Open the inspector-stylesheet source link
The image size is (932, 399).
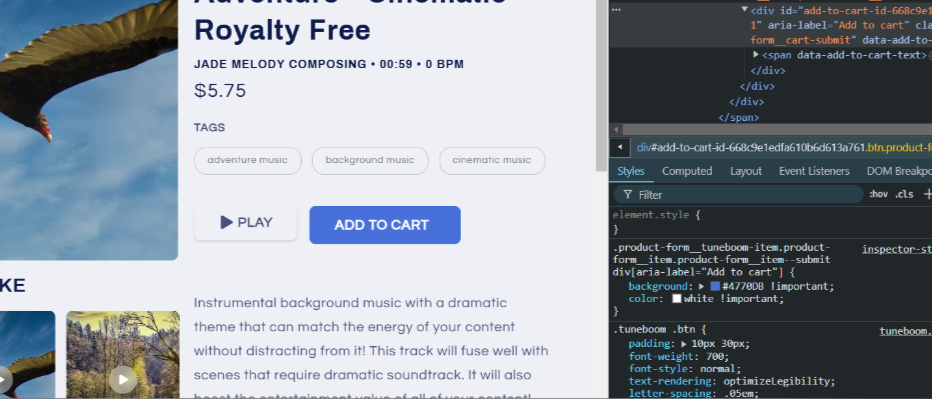point(897,249)
